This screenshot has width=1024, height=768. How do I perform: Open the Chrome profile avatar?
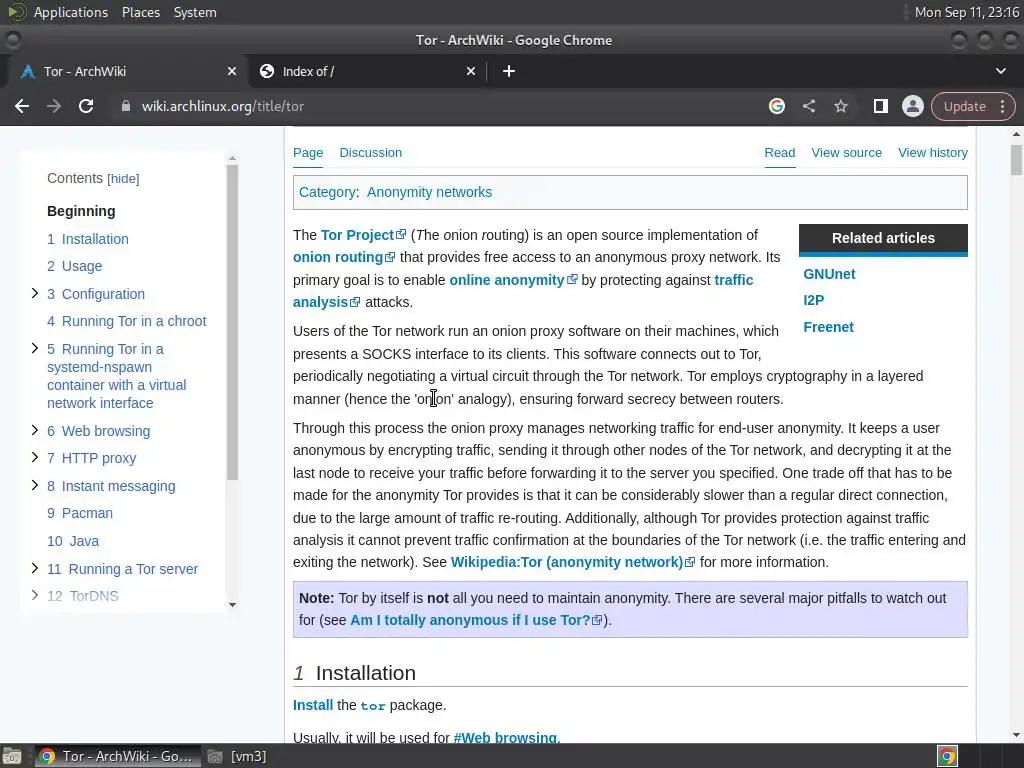coord(912,106)
